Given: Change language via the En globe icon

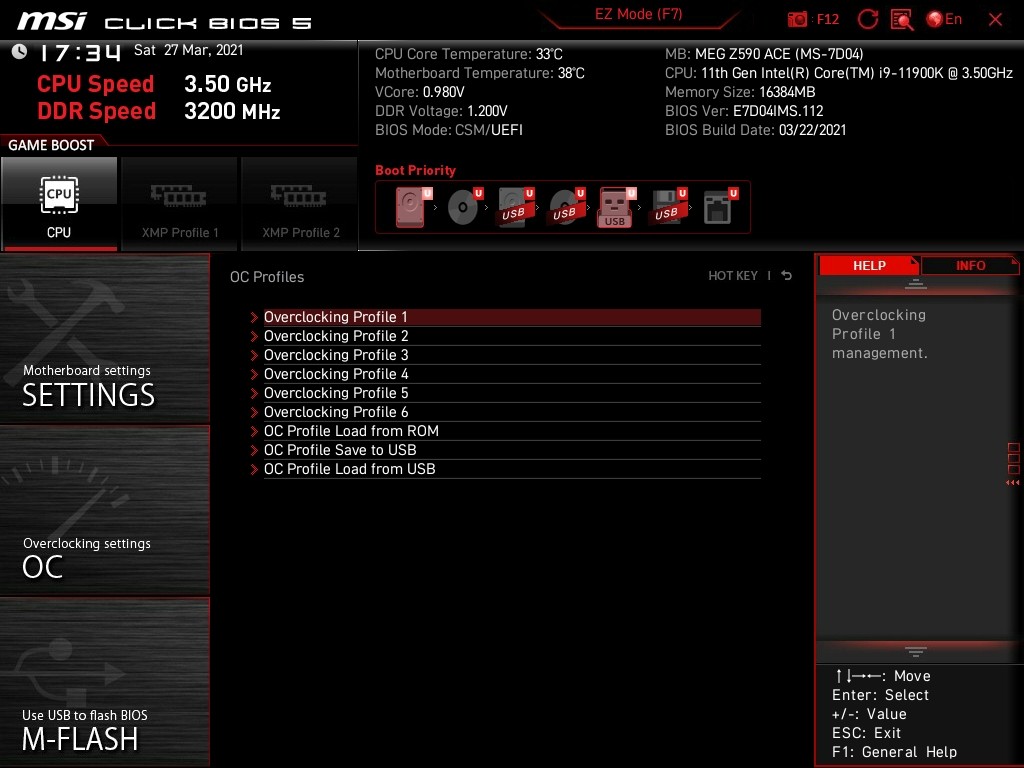Looking at the screenshot, I should point(944,19).
